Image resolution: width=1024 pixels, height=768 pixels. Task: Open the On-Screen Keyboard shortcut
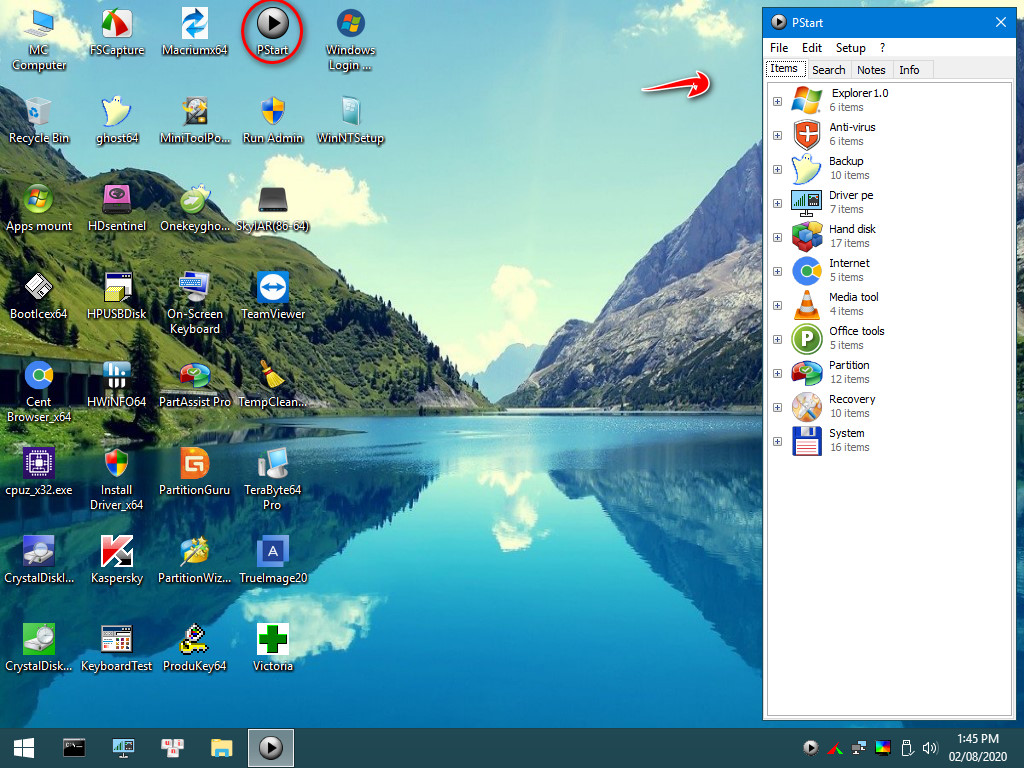click(x=195, y=304)
